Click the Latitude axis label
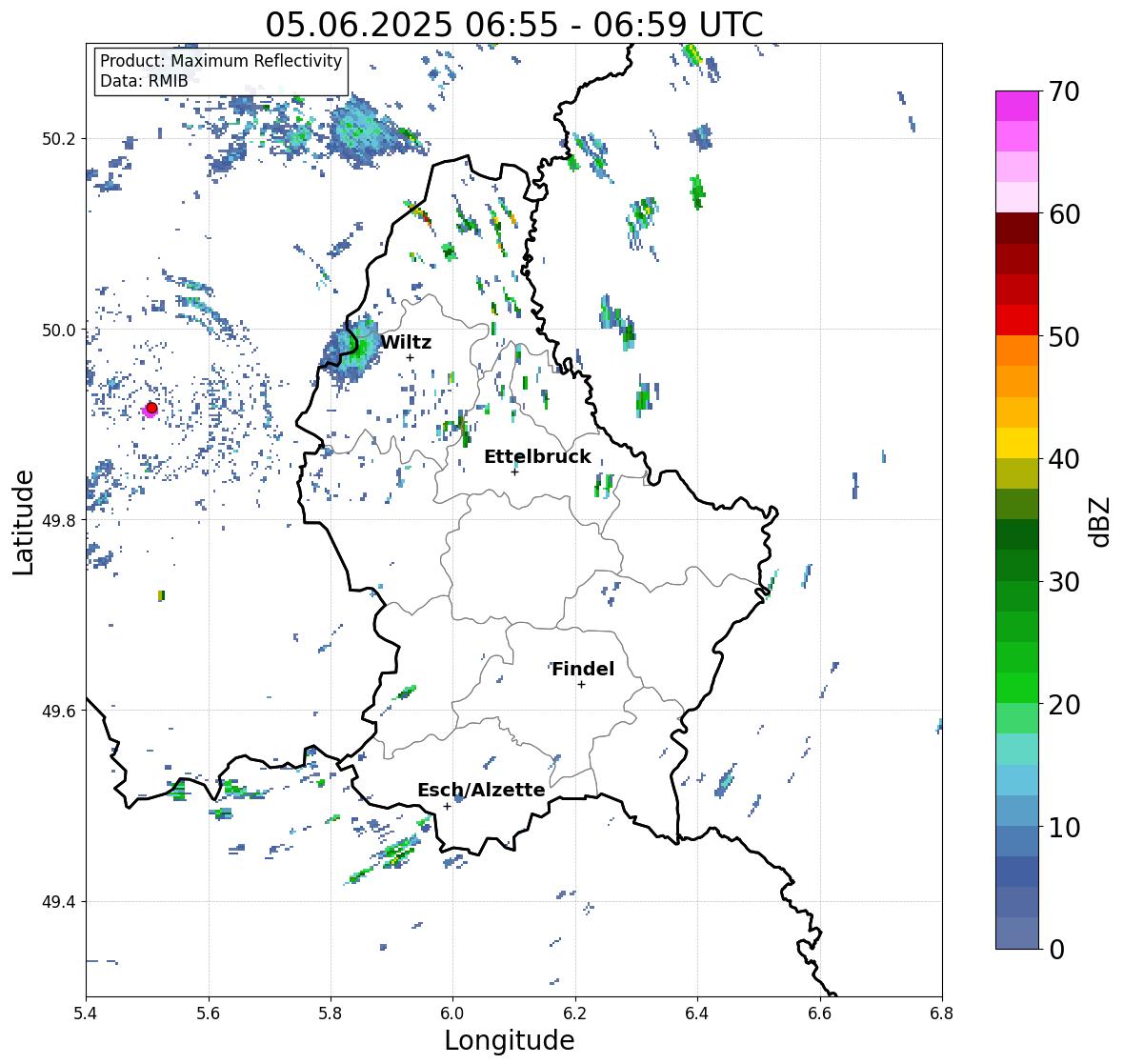The image size is (1123, 1064). (x=23, y=522)
